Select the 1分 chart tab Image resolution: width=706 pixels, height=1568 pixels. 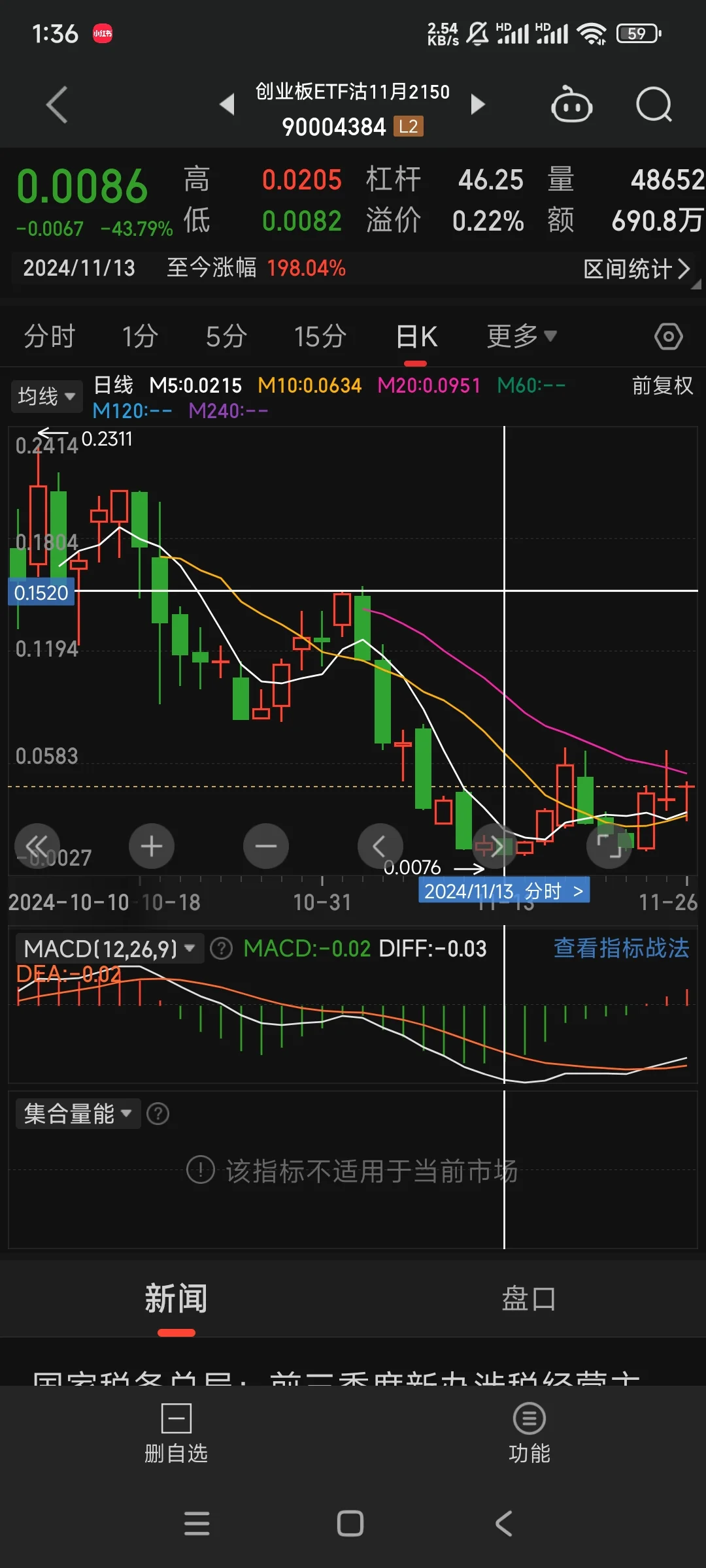click(140, 336)
